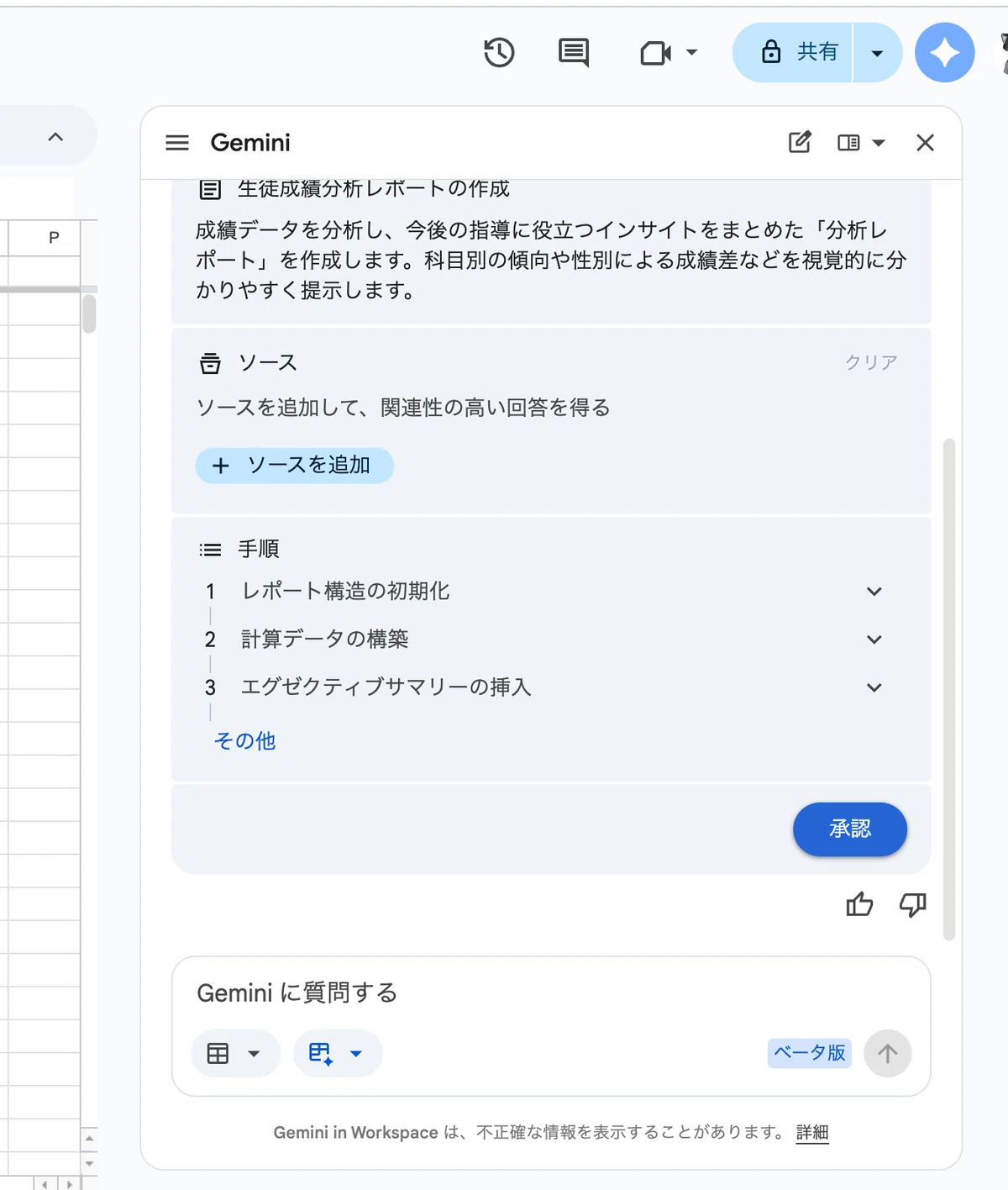This screenshot has height=1190, width=1008.
Task: Click the spreadsheet vertical scrollbar thumb
Action: [89, 313]
